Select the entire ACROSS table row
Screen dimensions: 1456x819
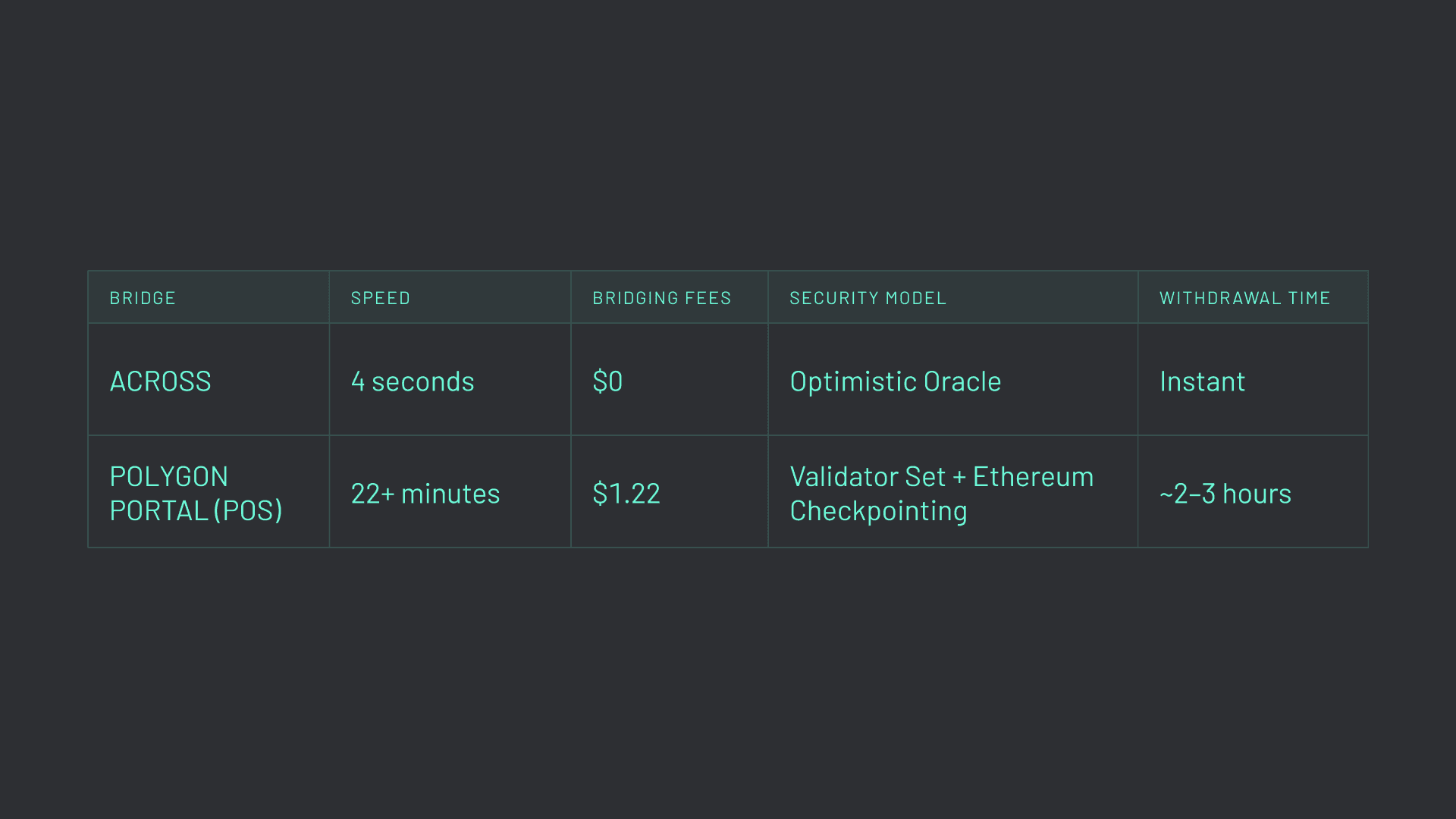[x=728, y=379]
